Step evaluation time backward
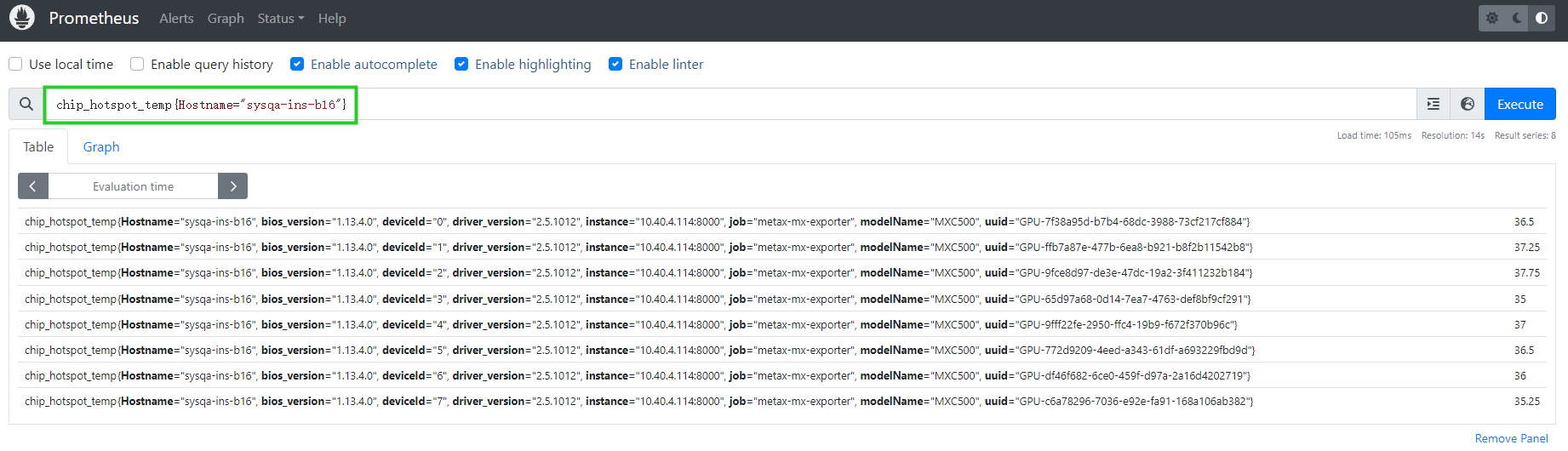 click(x=33, y=186)
